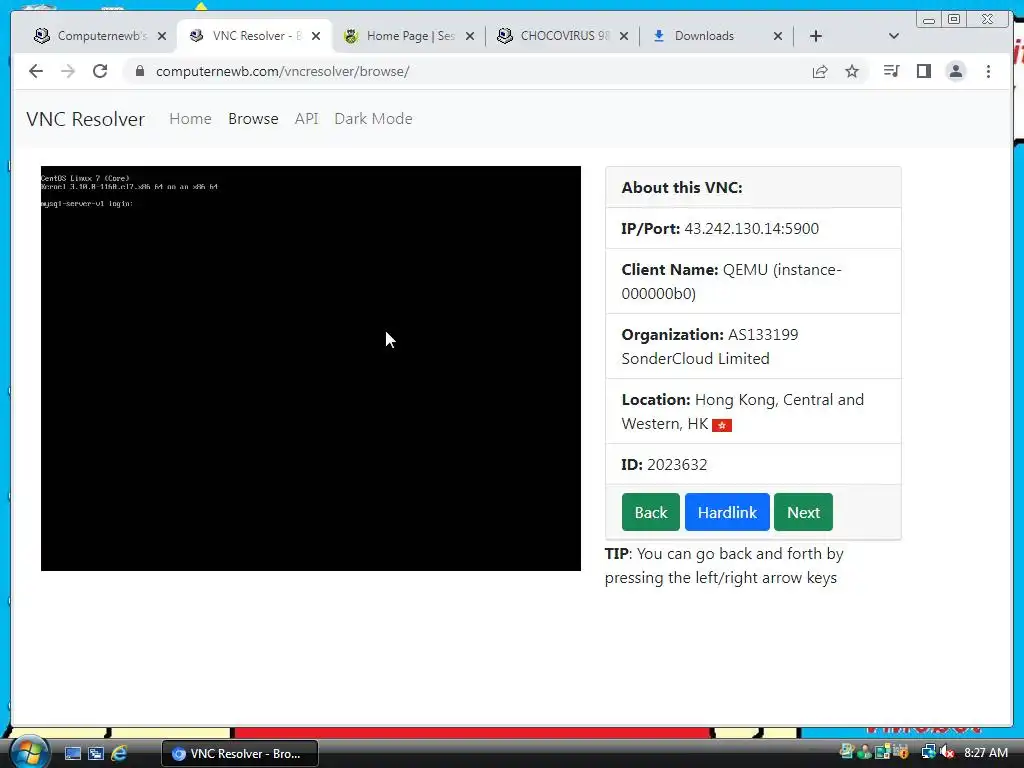The width and height of the screenshot is (1024, 768).
Task: Click Switch between windows quick launch icon
Action: 96,754
